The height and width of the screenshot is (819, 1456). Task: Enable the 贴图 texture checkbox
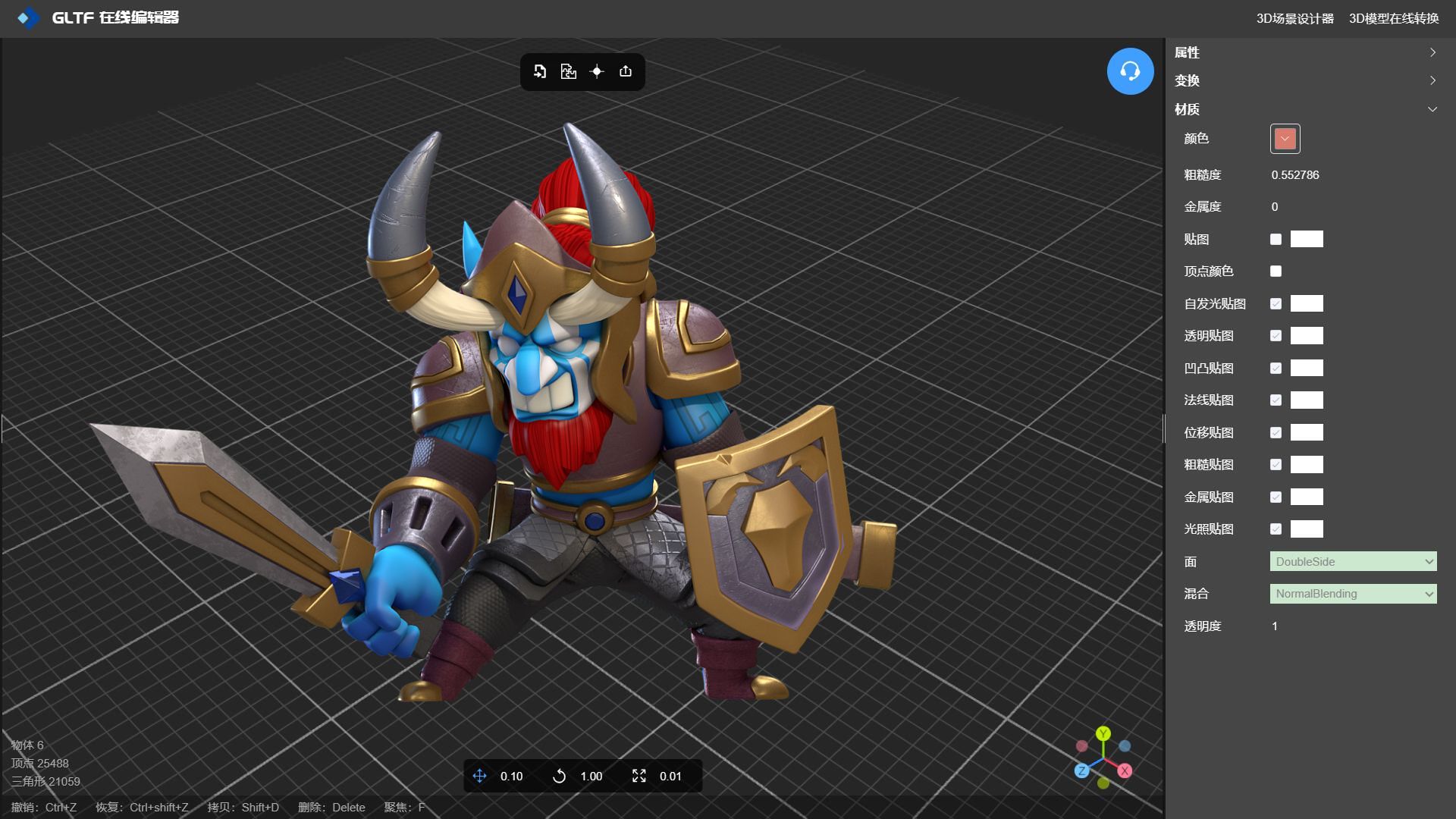[1276, 240]
